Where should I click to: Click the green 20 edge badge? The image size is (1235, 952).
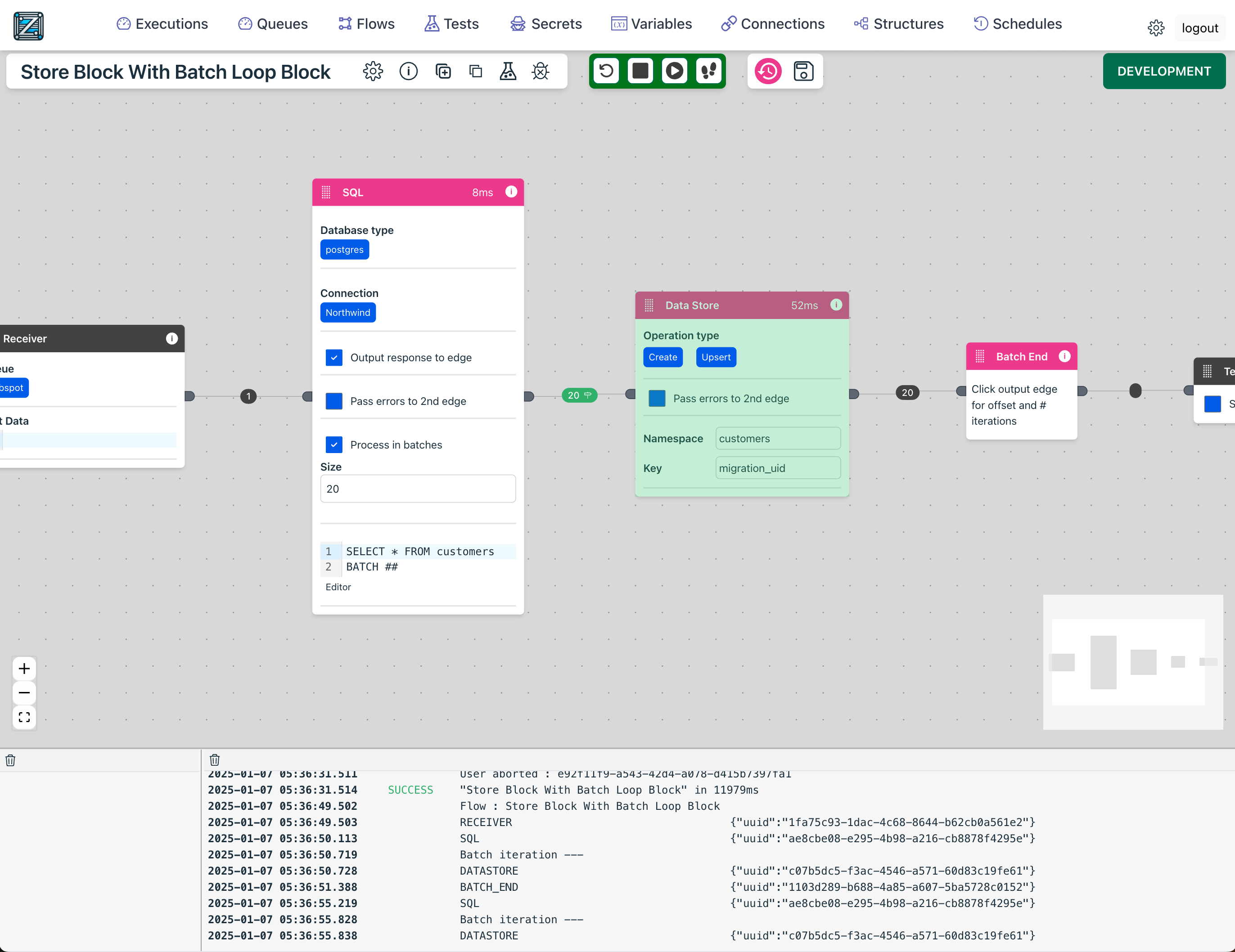(x=580, y=395)
